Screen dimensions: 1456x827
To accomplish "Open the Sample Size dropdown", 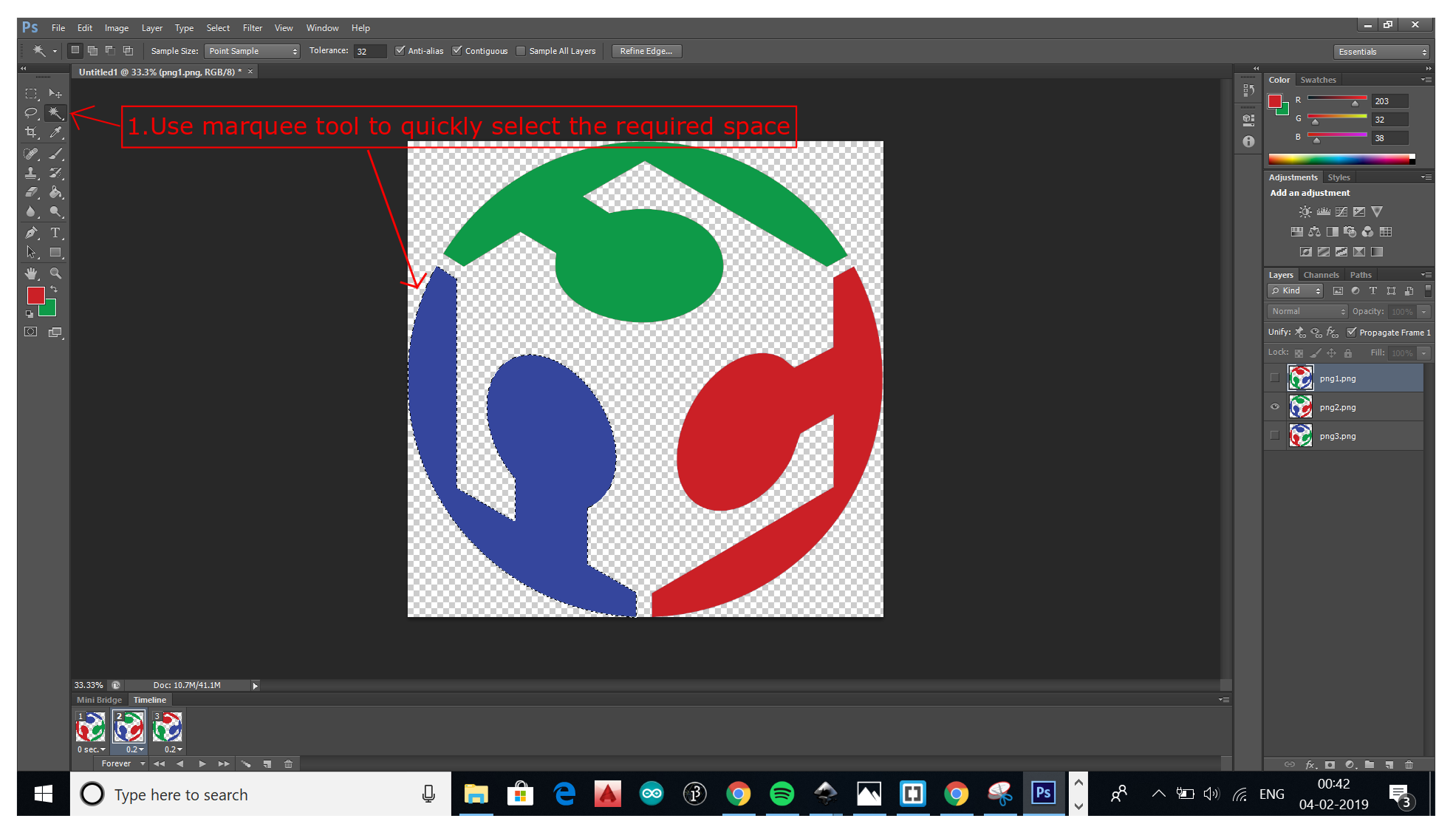I will point(252,51).
